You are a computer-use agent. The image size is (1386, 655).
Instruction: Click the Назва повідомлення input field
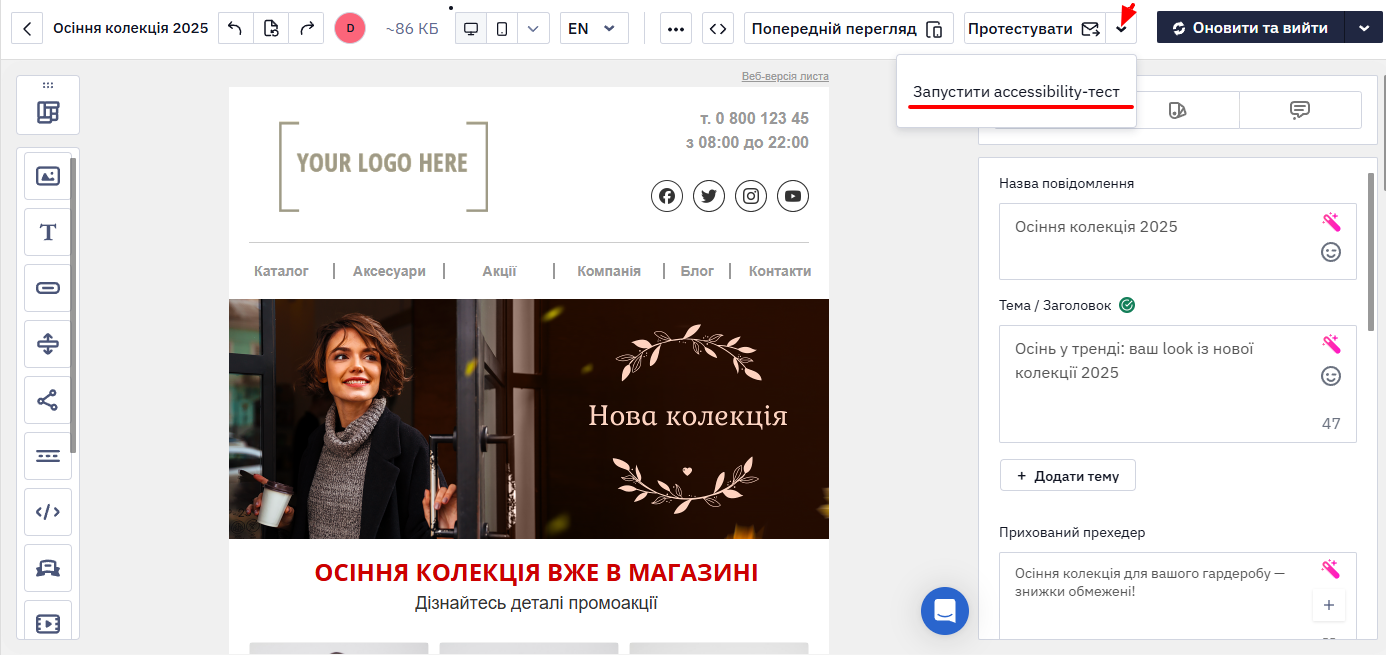[1178, 242]
